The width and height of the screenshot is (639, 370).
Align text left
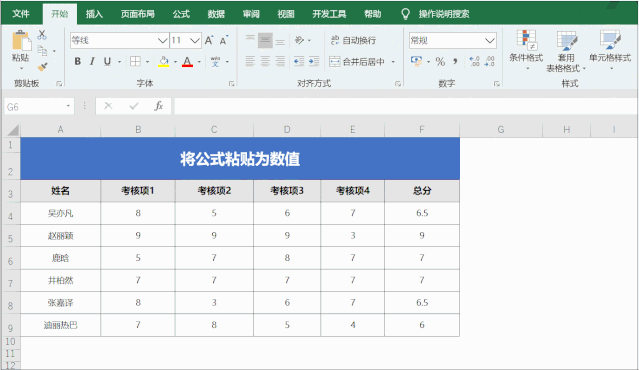tap(250, 62)
